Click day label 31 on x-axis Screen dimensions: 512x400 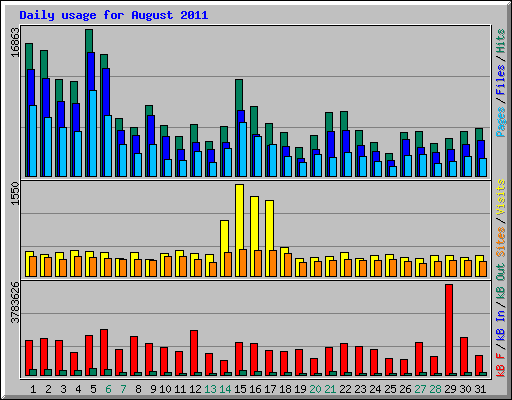coord(480,389)
